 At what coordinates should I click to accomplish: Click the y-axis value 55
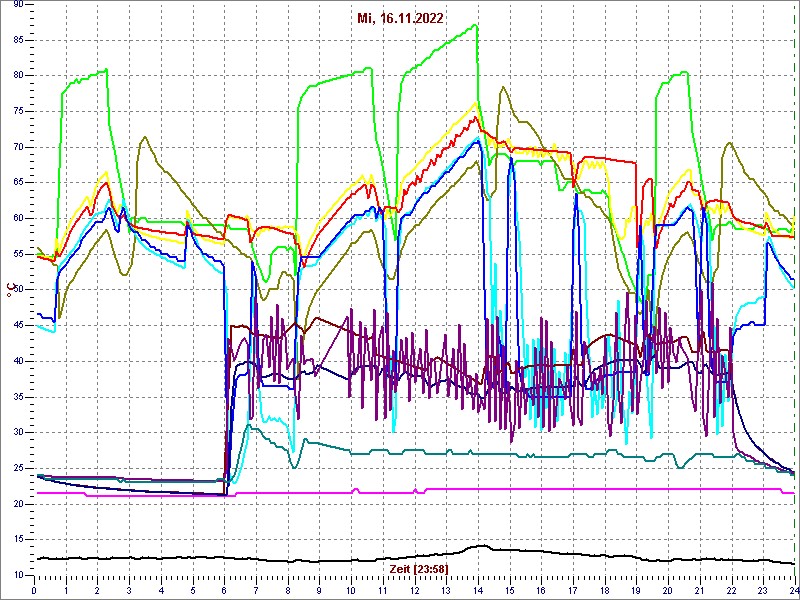[x=17, y=254]
